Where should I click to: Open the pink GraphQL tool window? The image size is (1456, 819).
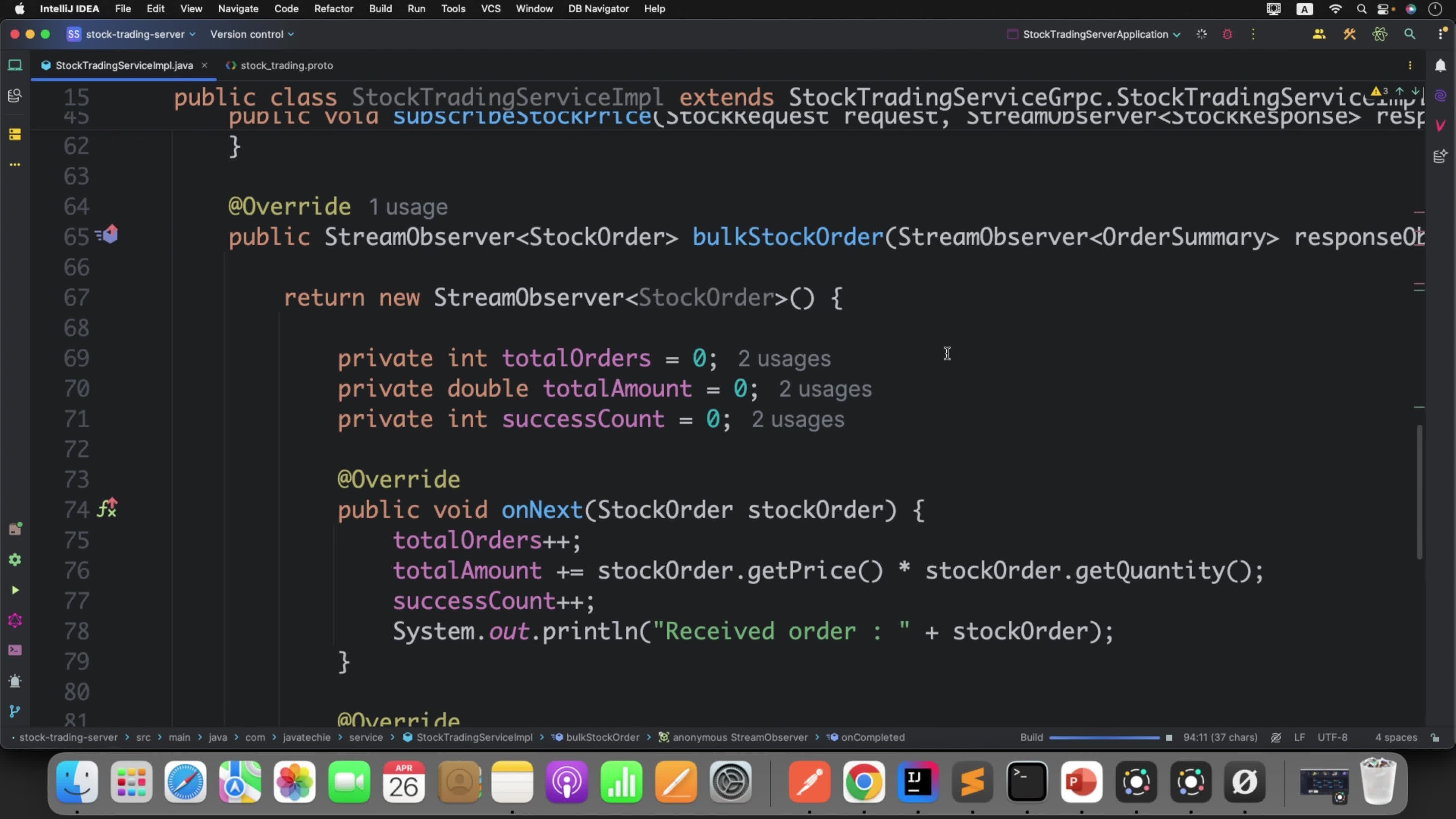15,621
